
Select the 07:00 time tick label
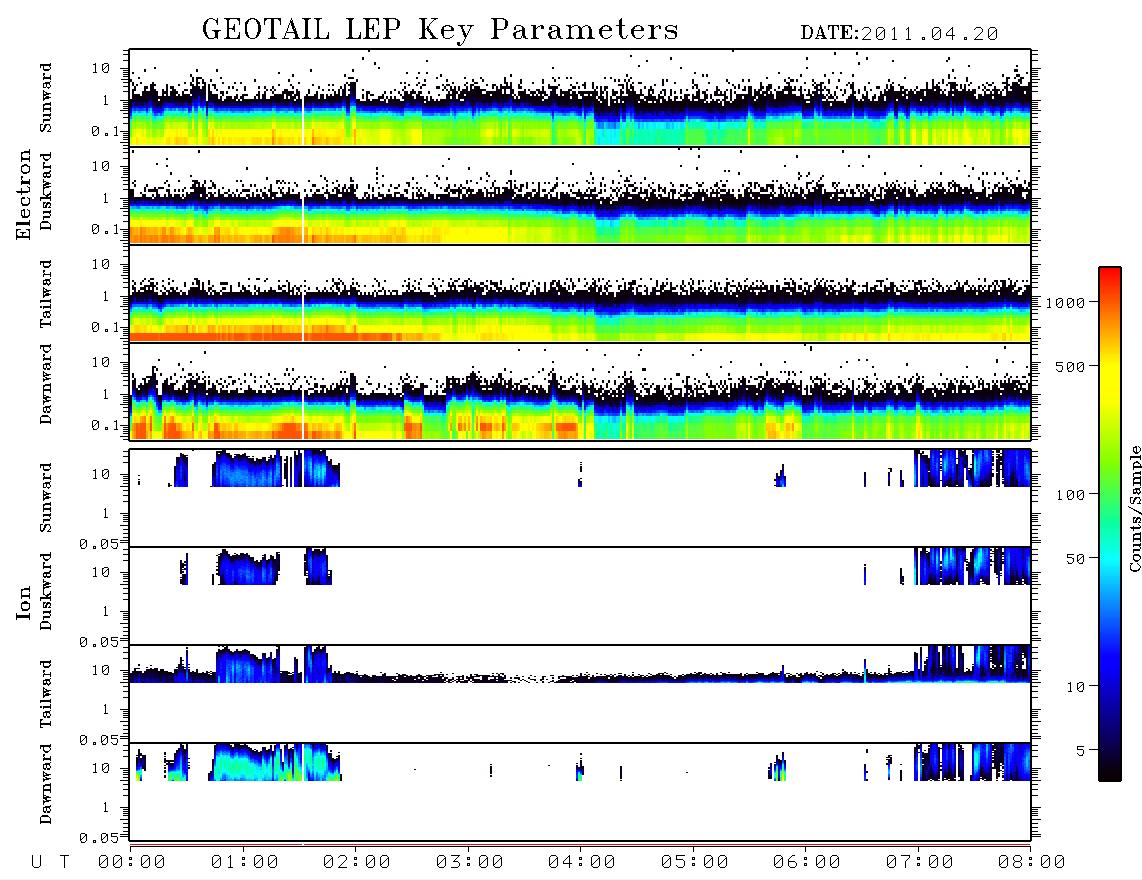pyautogui.click(x=919, y=863)
